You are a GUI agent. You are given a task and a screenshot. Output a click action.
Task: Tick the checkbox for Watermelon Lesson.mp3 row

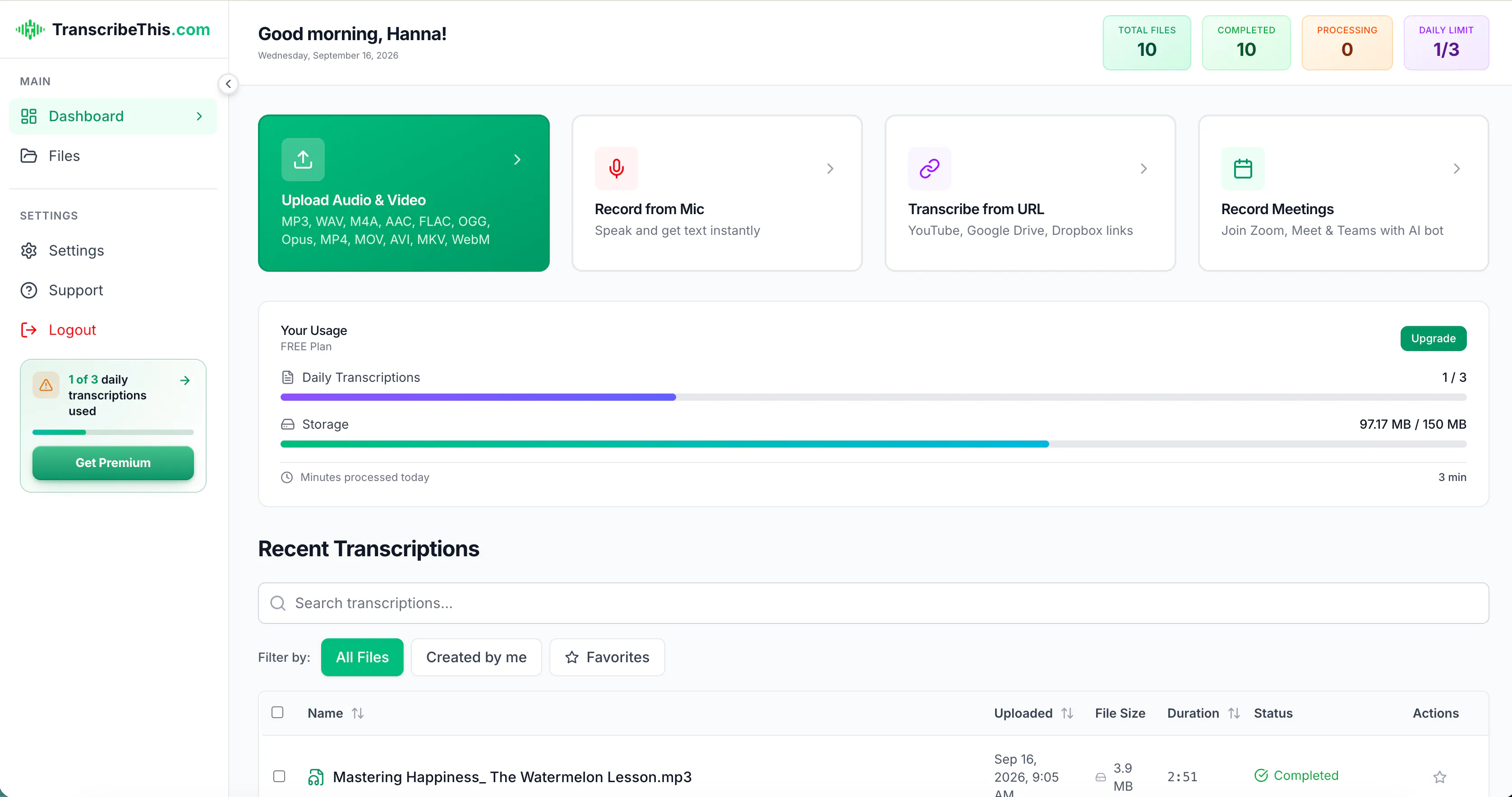pyautogui.click(x=279, y=776)
